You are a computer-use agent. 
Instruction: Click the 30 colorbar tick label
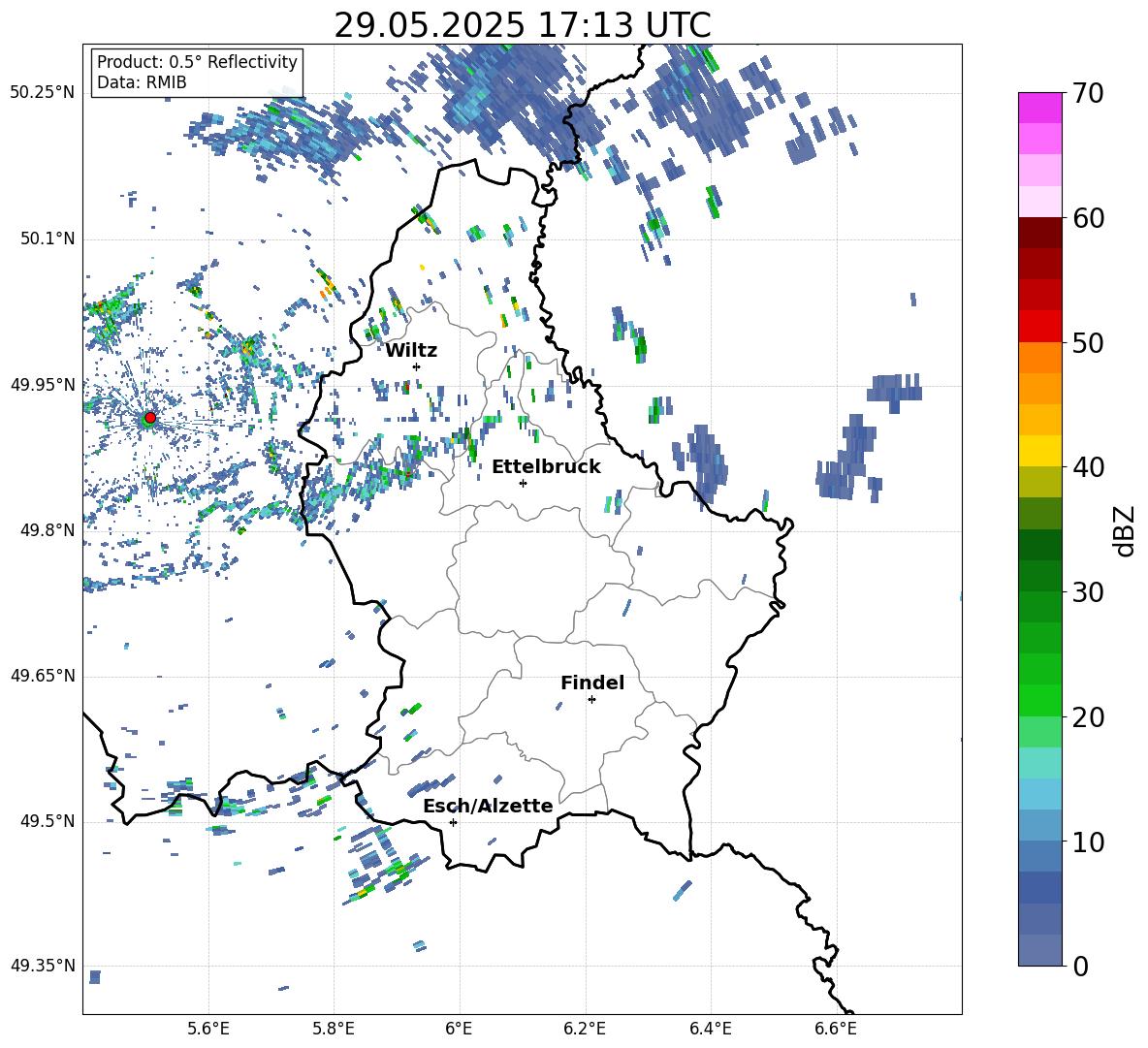[1088, 592]
